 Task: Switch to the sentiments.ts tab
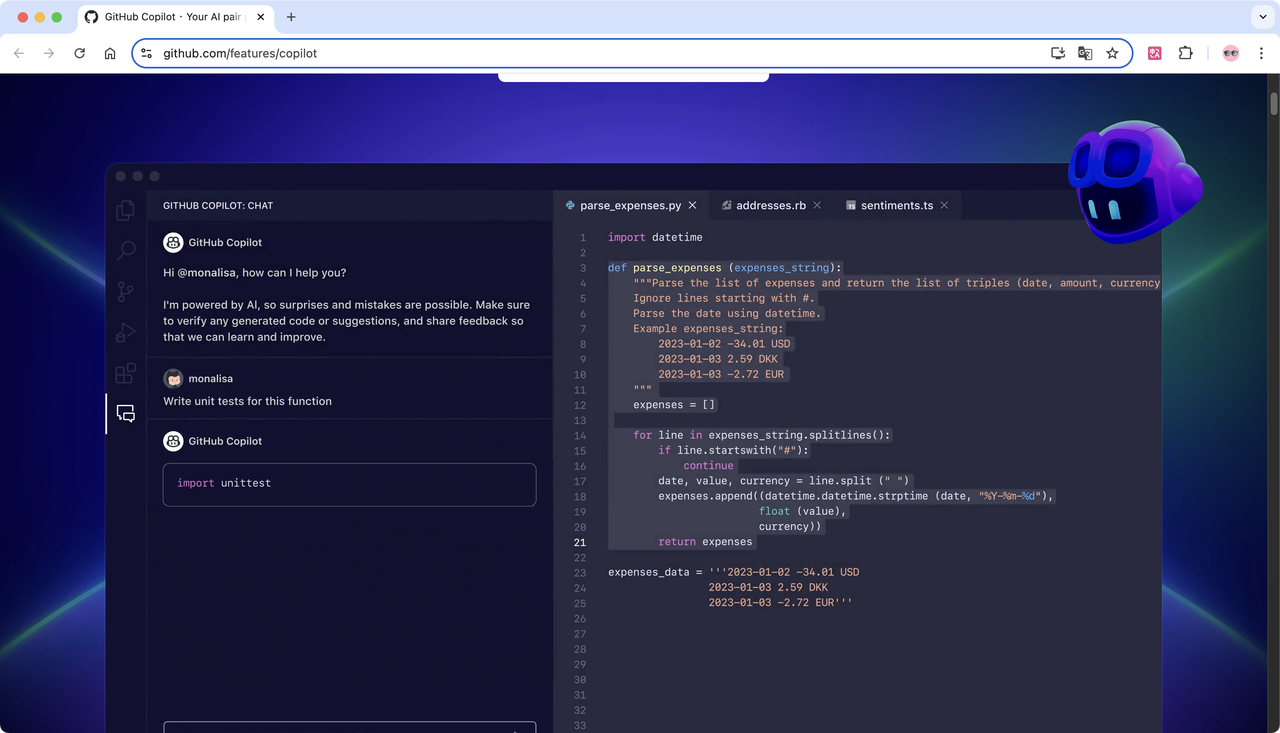click(x=896, y=205)
